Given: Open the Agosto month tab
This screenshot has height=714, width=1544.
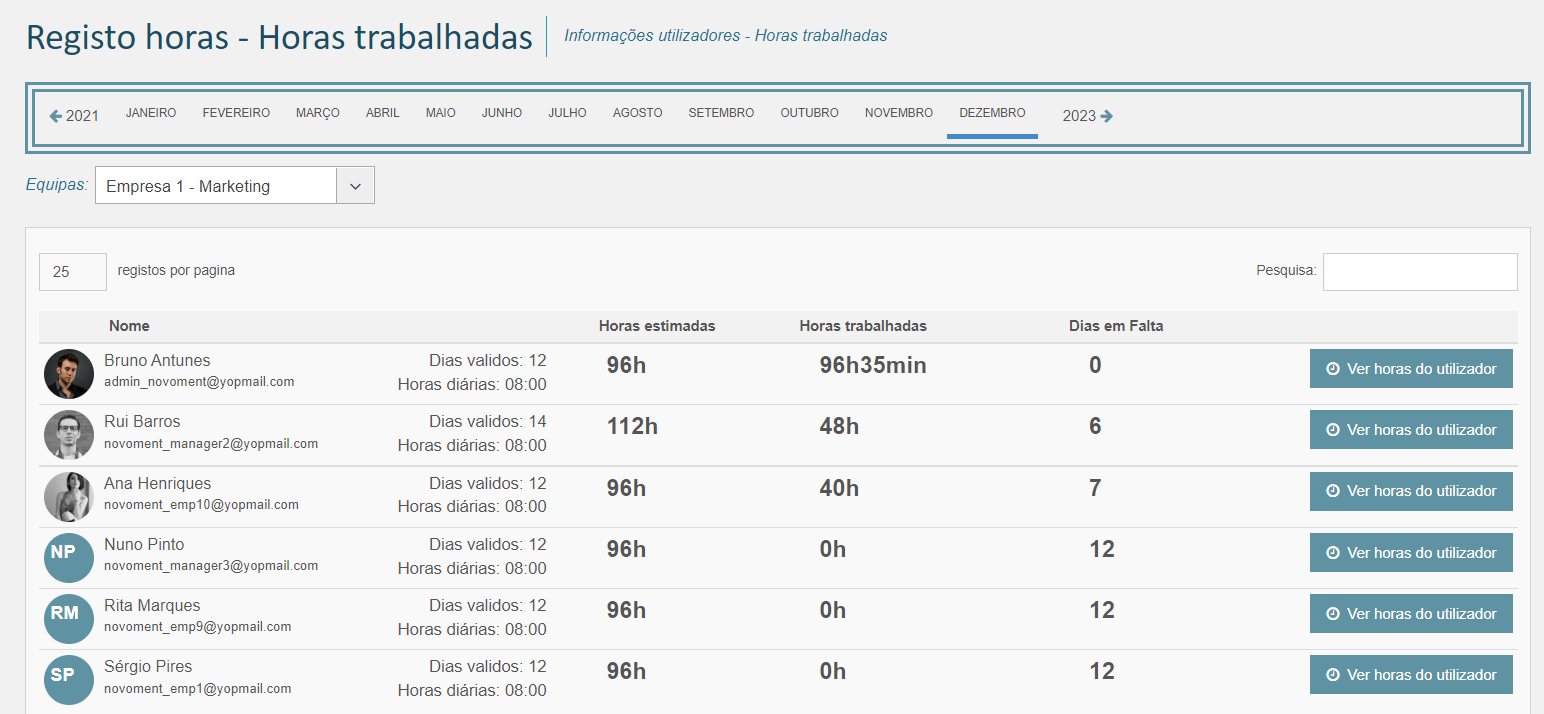Looking at the screenshot, I should point(637,114).
